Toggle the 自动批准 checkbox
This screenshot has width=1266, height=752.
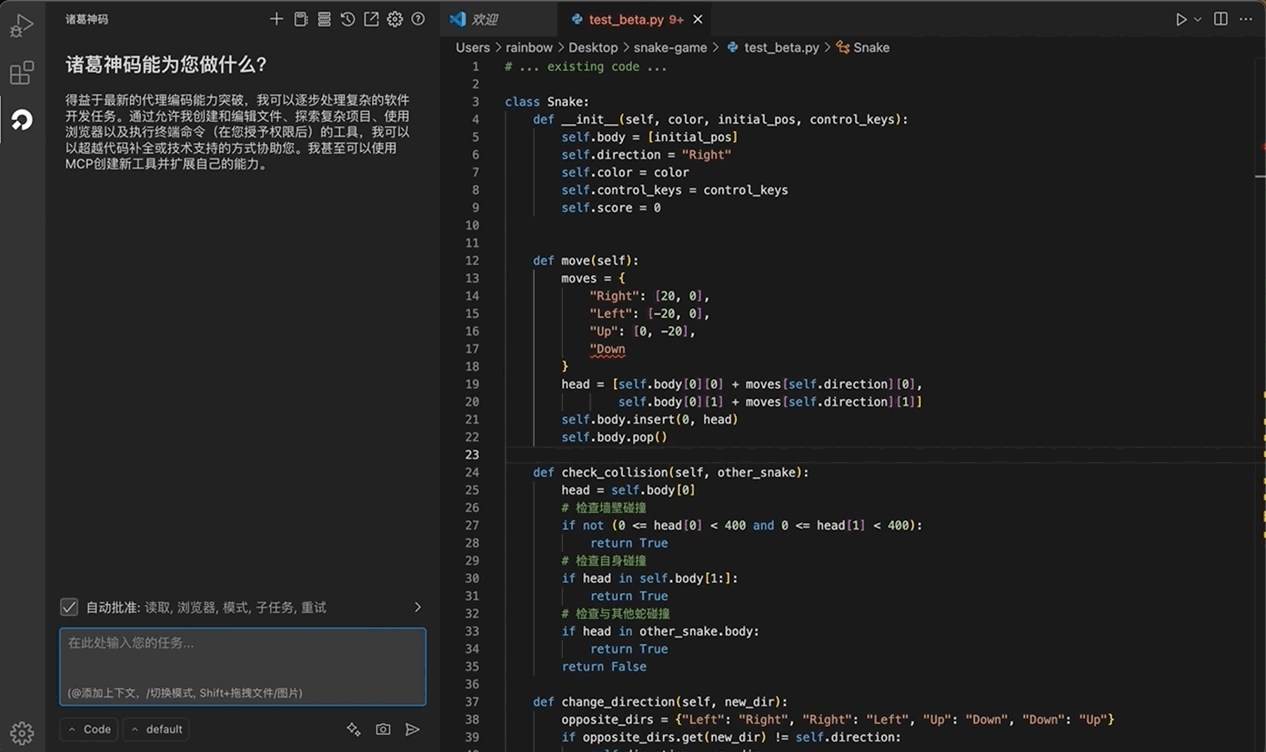[x=69, y=607]
